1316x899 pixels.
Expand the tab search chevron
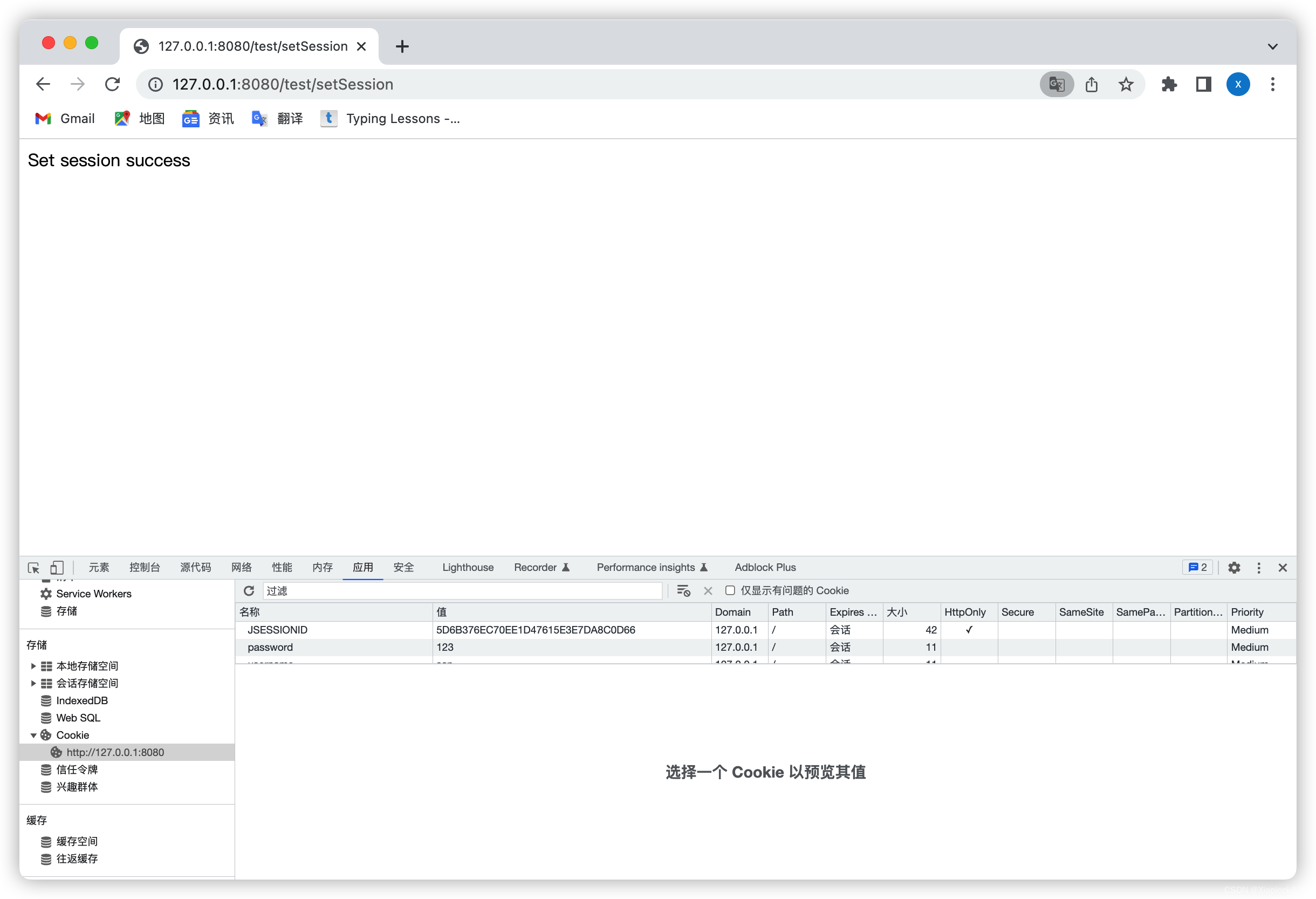1272,46
